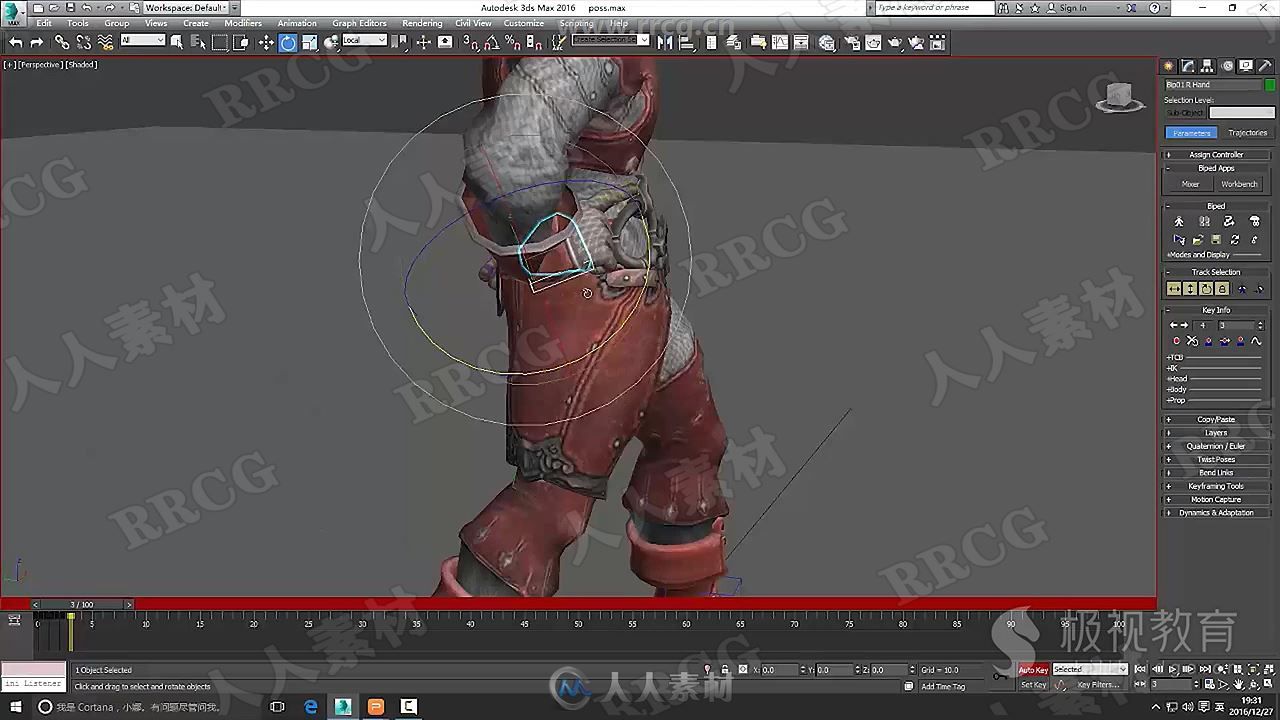Click Body Horizontal in Track Selection
This screenshot has width=1280, height=720.
pos(1174,289)
